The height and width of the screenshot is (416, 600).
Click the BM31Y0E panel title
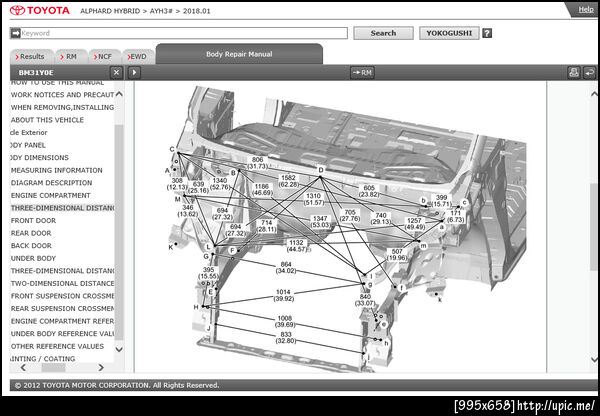(x=36, y=72)
